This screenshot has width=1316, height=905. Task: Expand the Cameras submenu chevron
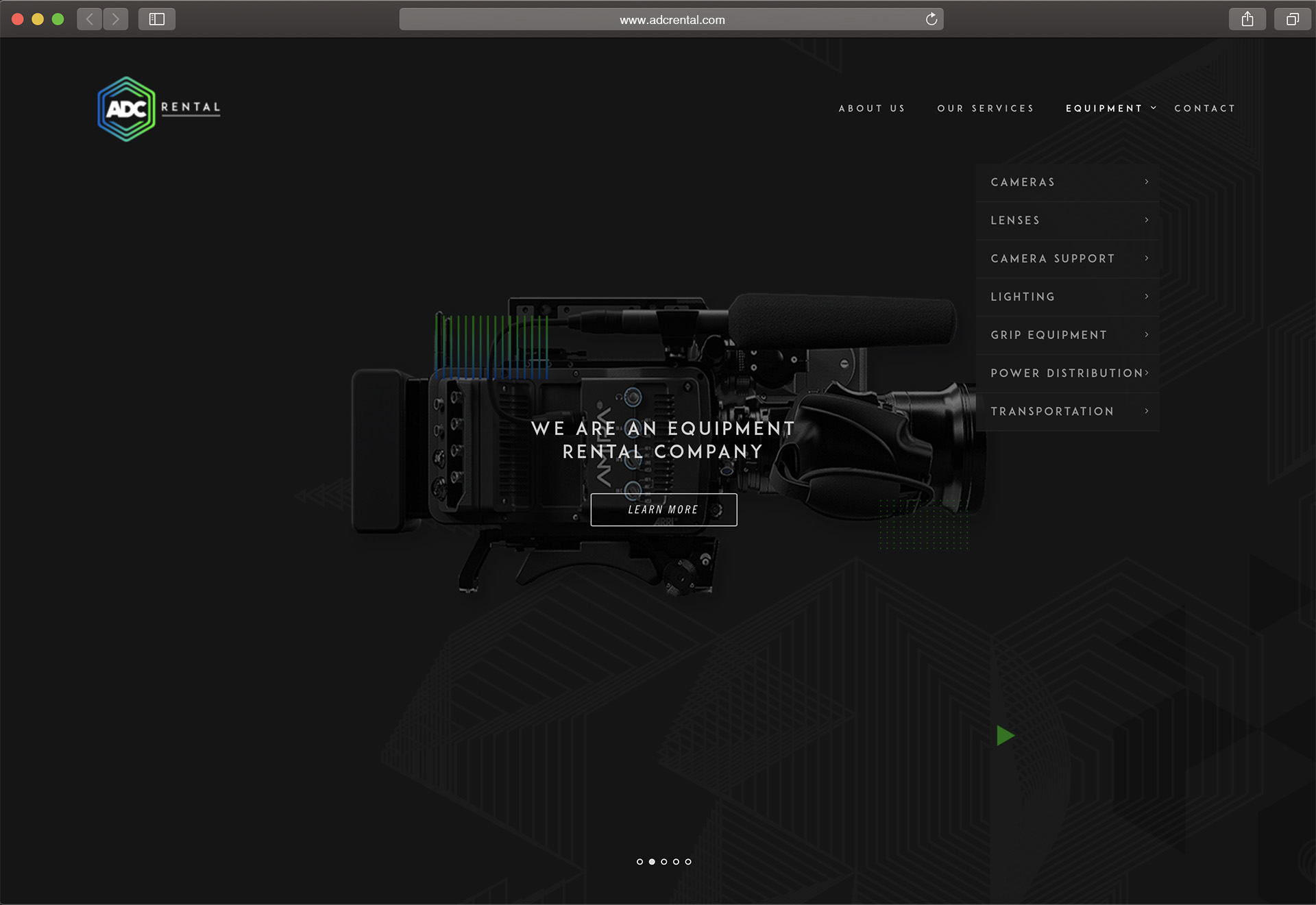coord(1146,182)
